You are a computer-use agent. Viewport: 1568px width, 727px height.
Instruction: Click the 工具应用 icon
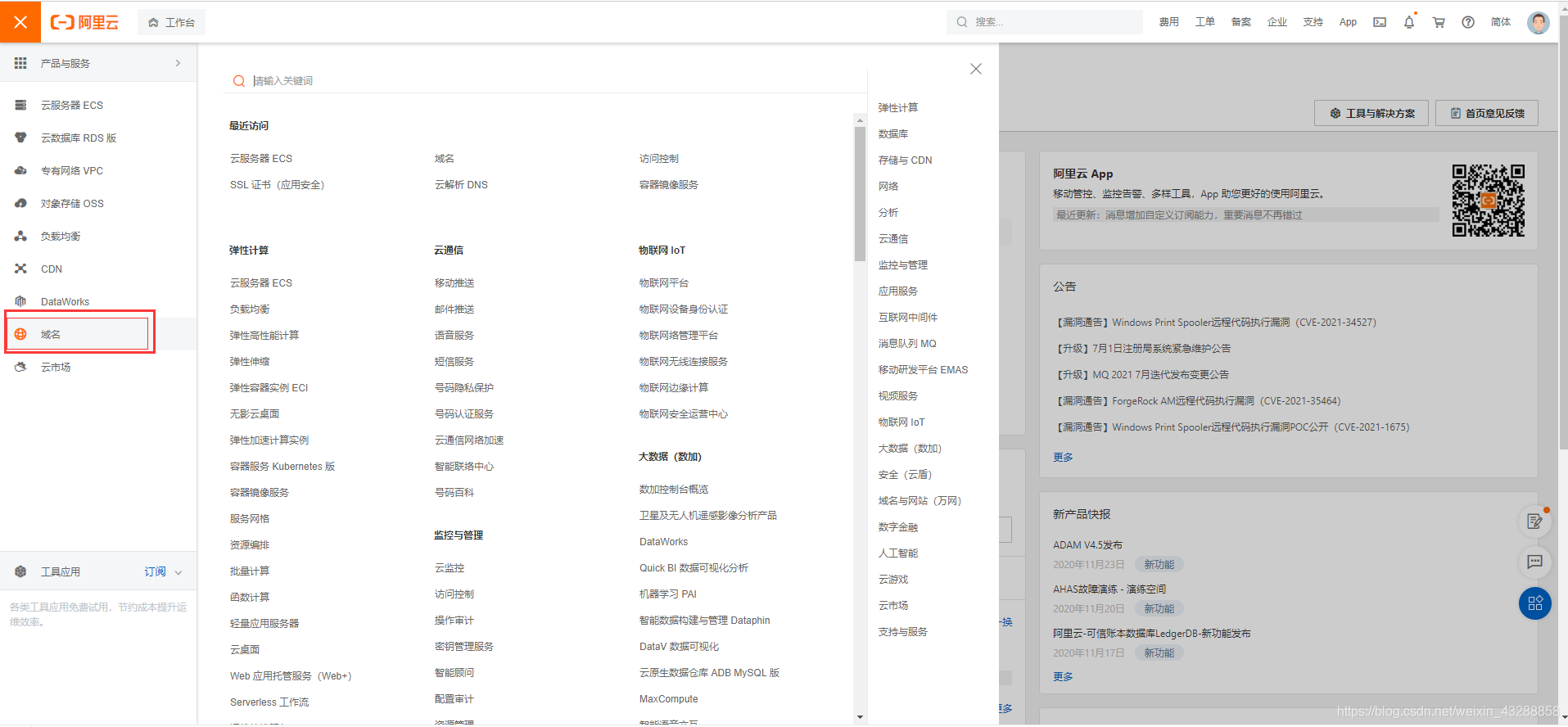click(x=20, y=571)
